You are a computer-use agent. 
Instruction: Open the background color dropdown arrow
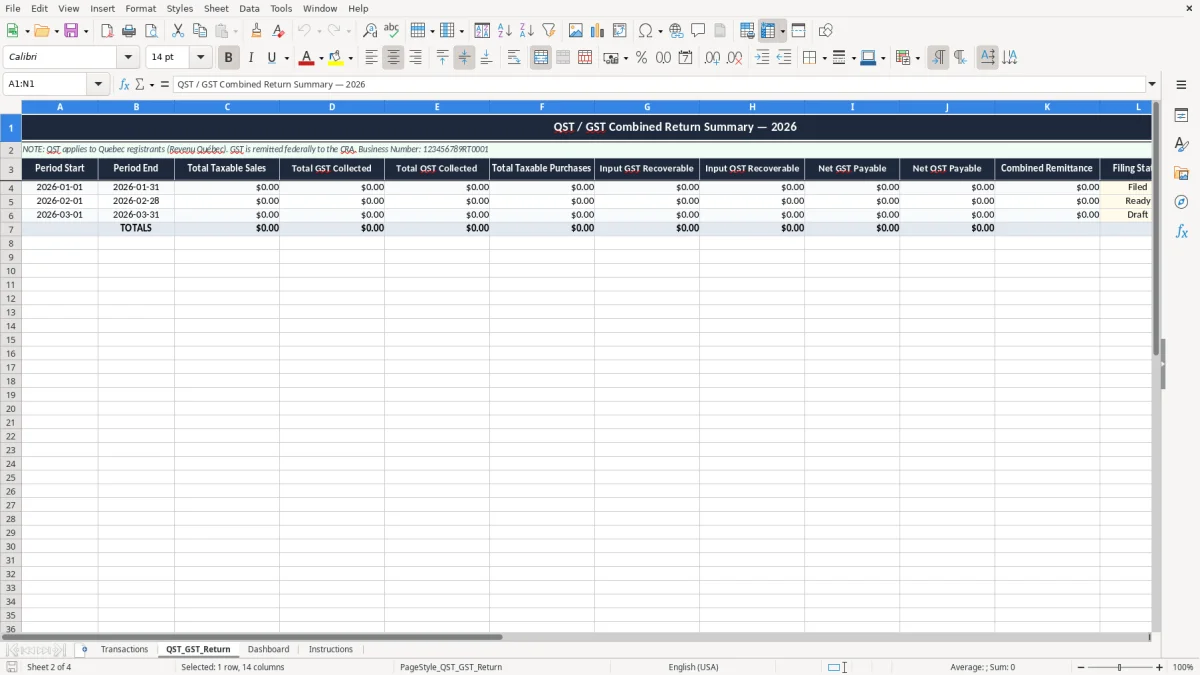350,58
